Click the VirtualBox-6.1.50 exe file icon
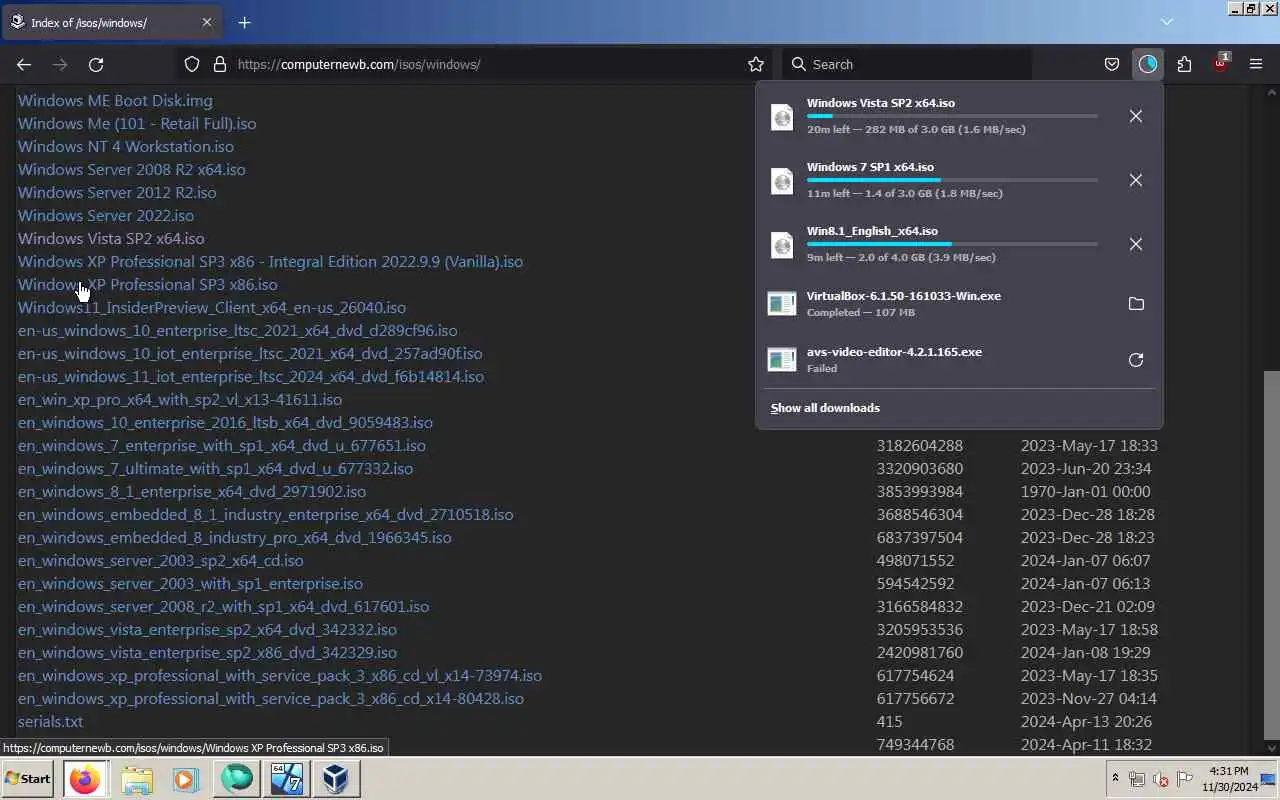 pos(782,303)
